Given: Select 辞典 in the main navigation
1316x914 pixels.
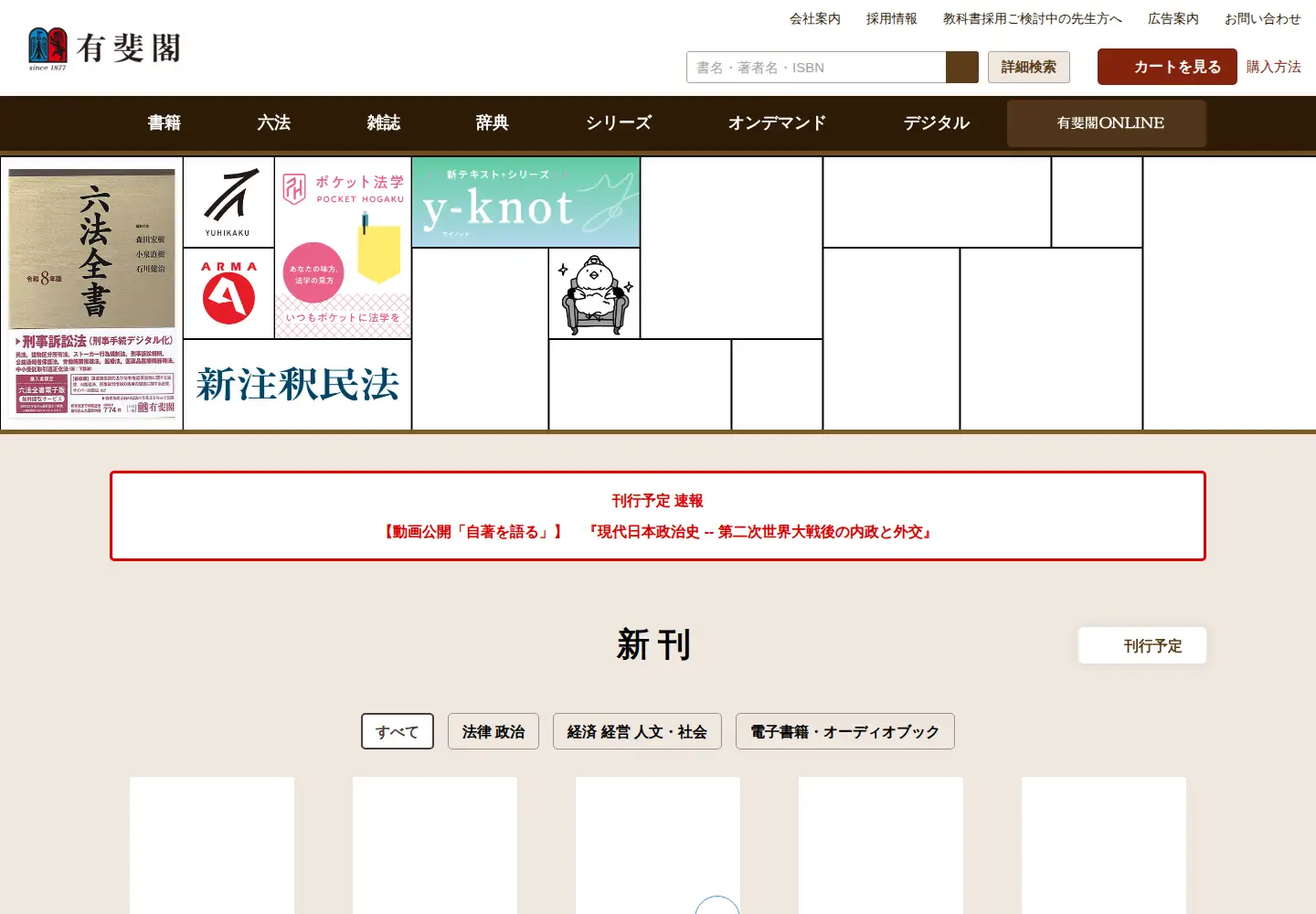Looking at the screenshot, I should [x=493, y=122].
